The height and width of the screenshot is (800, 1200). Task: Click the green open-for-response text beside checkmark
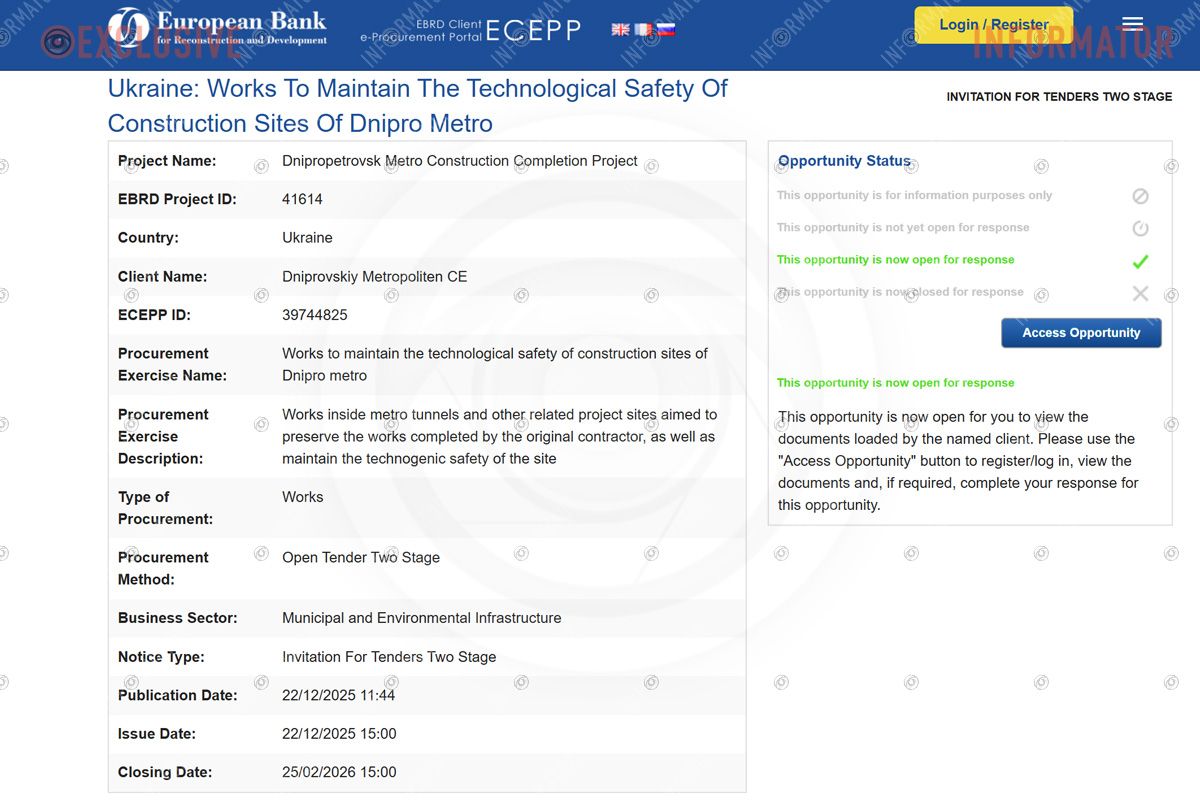pos(895,260)
